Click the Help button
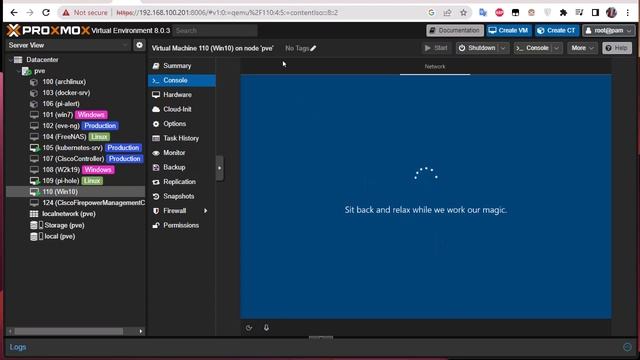 [617, 48]
